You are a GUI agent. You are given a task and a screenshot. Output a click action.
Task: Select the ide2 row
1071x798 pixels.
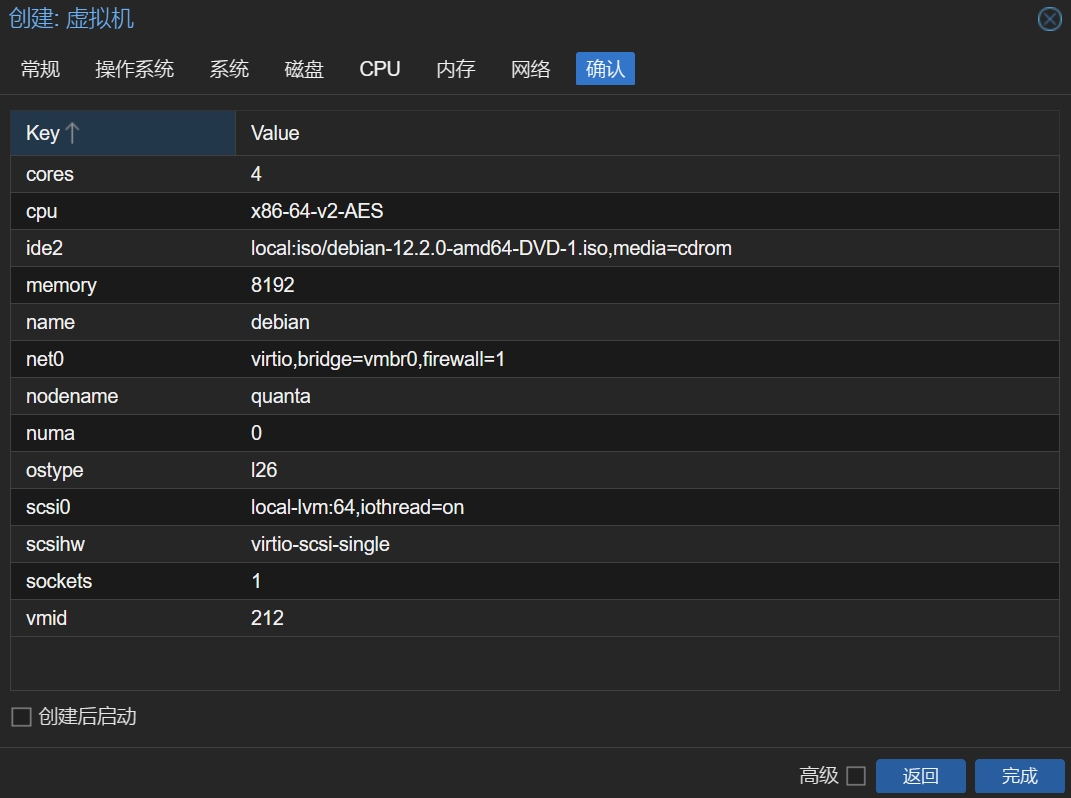(x=535, y=248)
